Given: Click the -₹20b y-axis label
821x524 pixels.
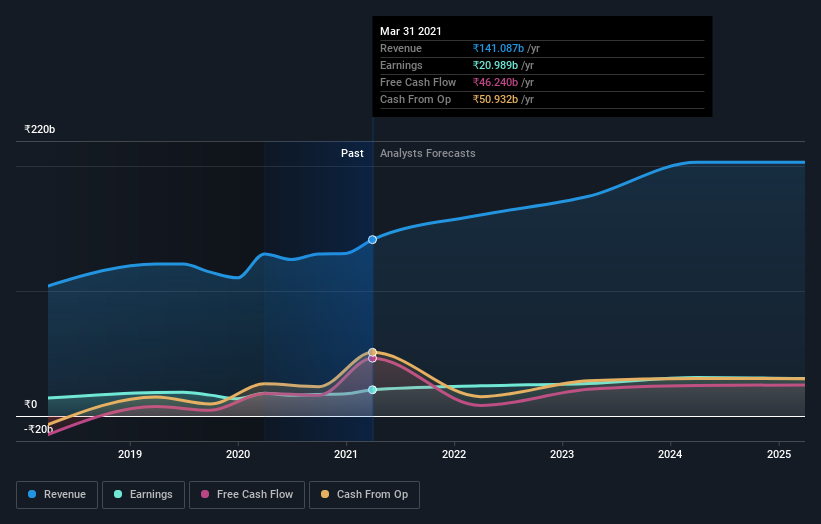Looking at the screenshot, I should 38,429.
